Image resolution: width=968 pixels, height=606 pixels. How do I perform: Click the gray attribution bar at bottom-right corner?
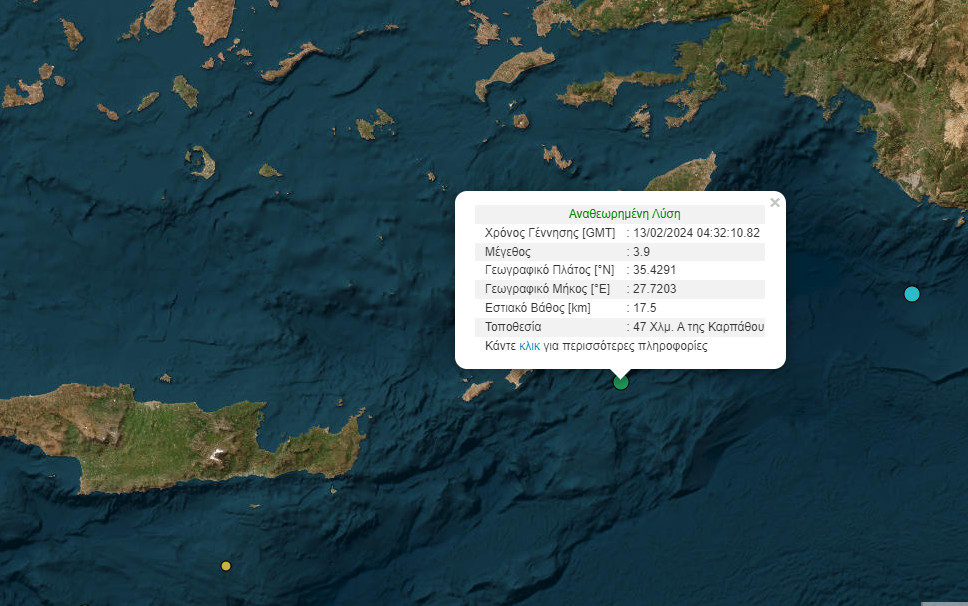coord(943,602)
